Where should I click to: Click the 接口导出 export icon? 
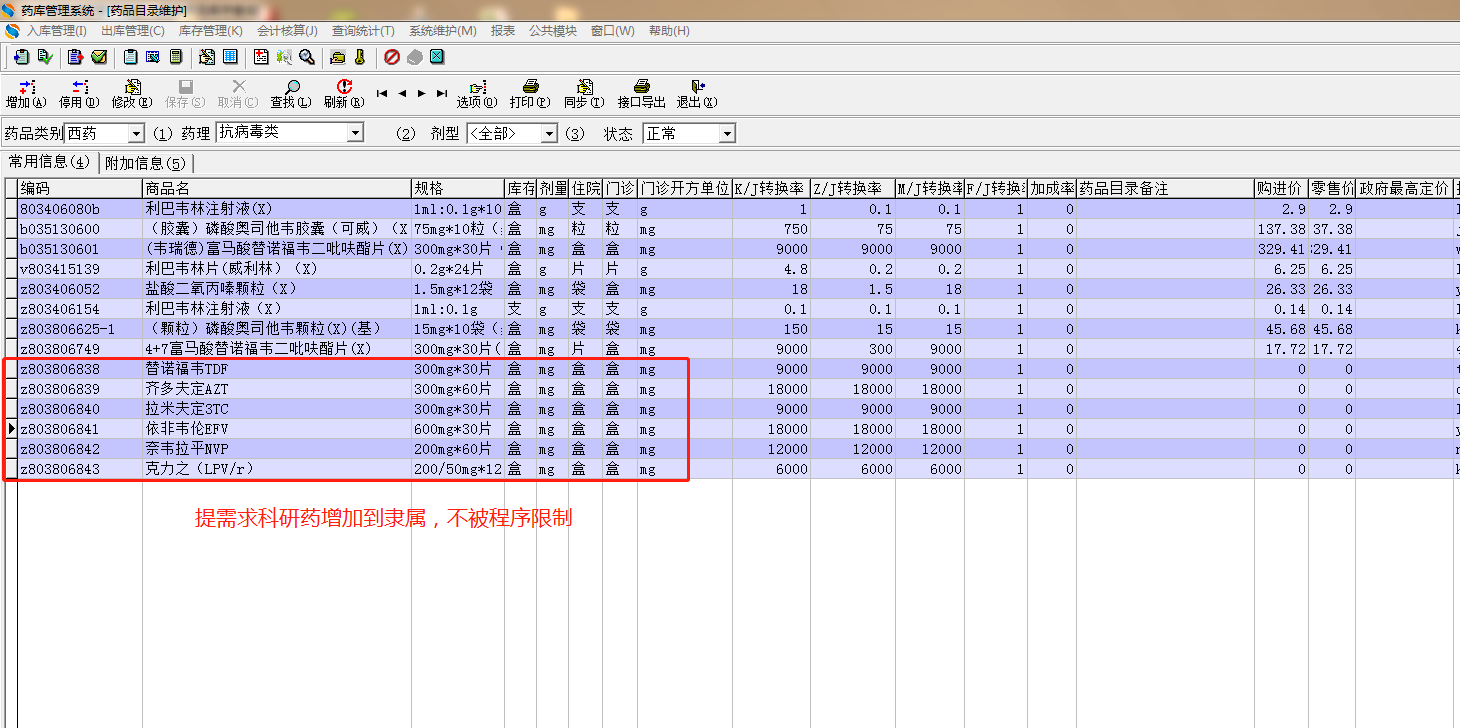click(x=641, y=88)
